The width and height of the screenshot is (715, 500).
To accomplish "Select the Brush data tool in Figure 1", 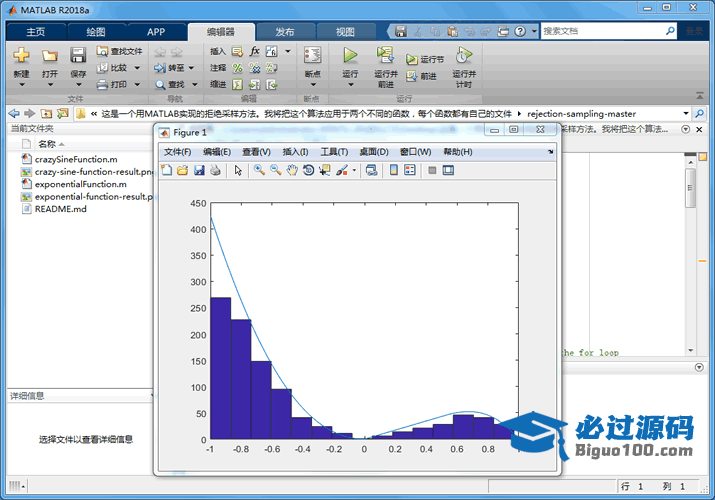I will [342, 170].
